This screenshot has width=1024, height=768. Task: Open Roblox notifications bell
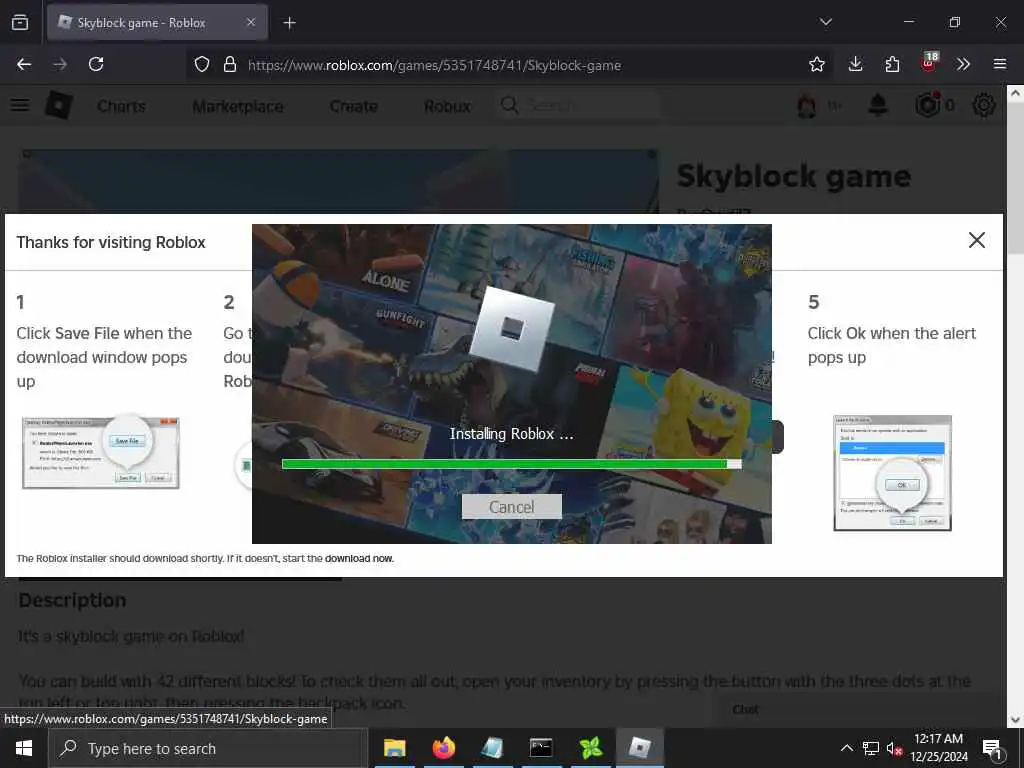(x=878, y=105)
